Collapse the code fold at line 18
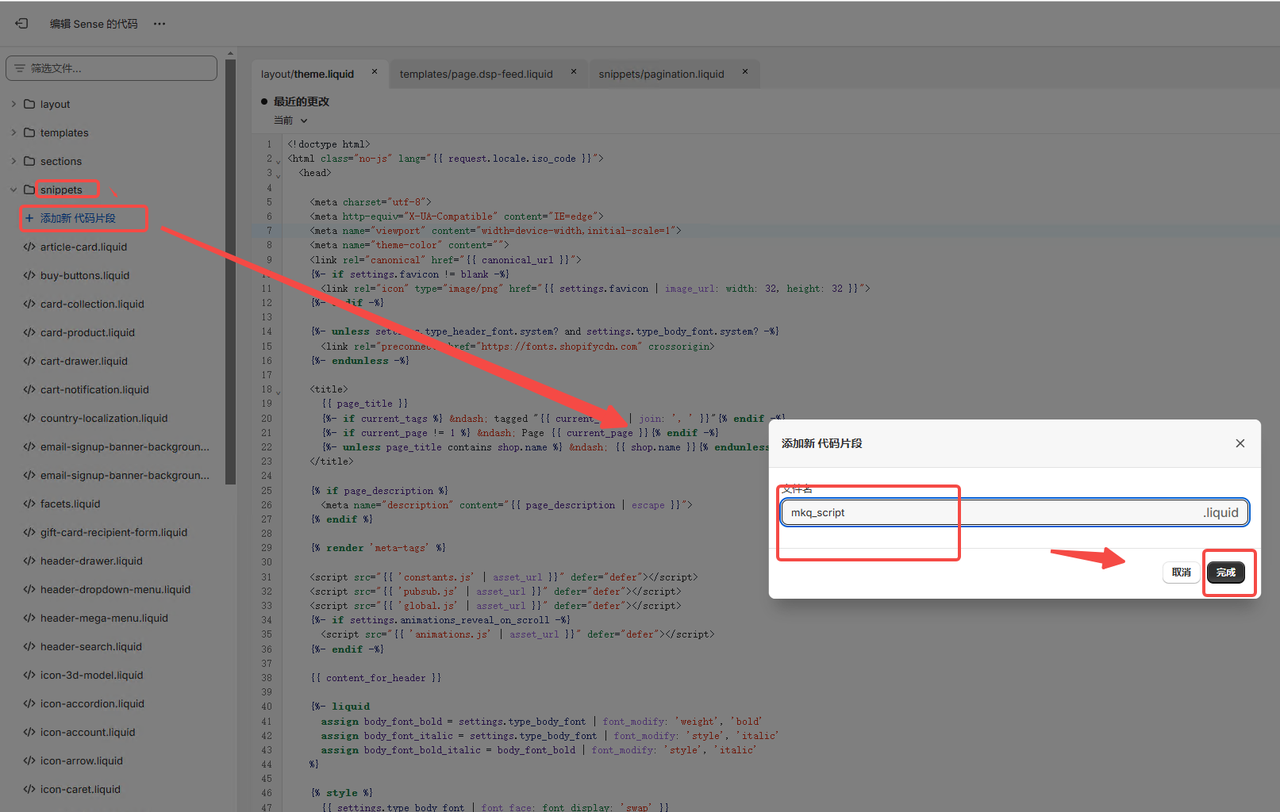1280x812 pixels. pyautogui.click(x=278, y=391)
